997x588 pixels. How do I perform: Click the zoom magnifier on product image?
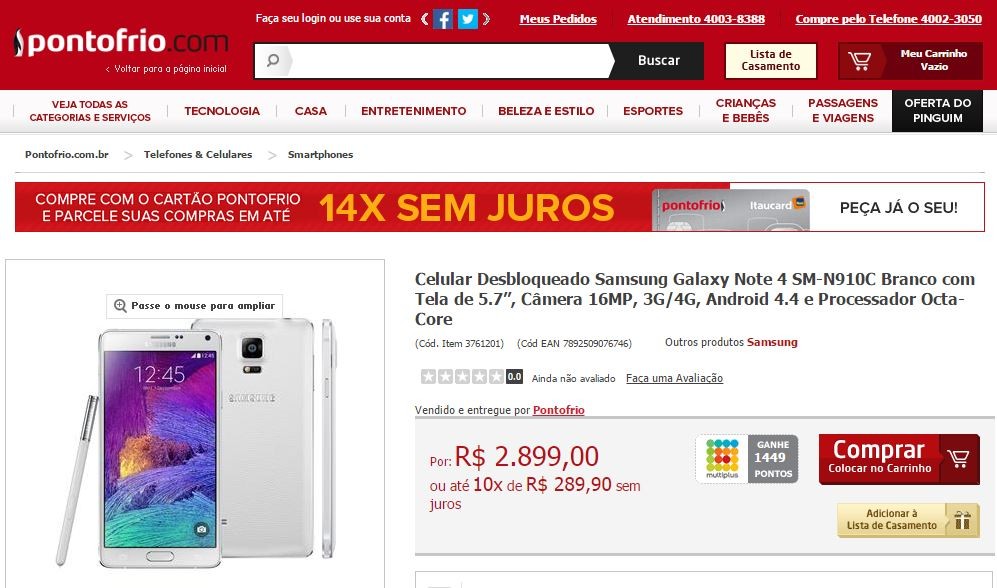pos(120,306)
